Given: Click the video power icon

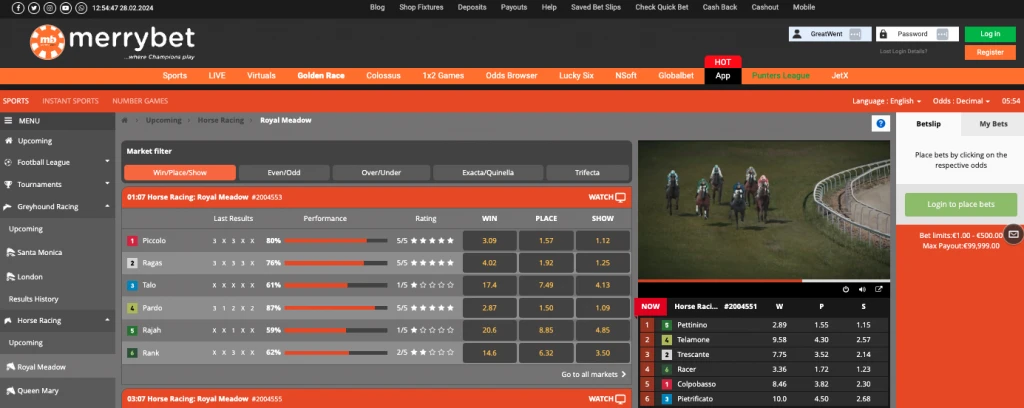Looking at the screenshot, I should [x=845, y=289].
